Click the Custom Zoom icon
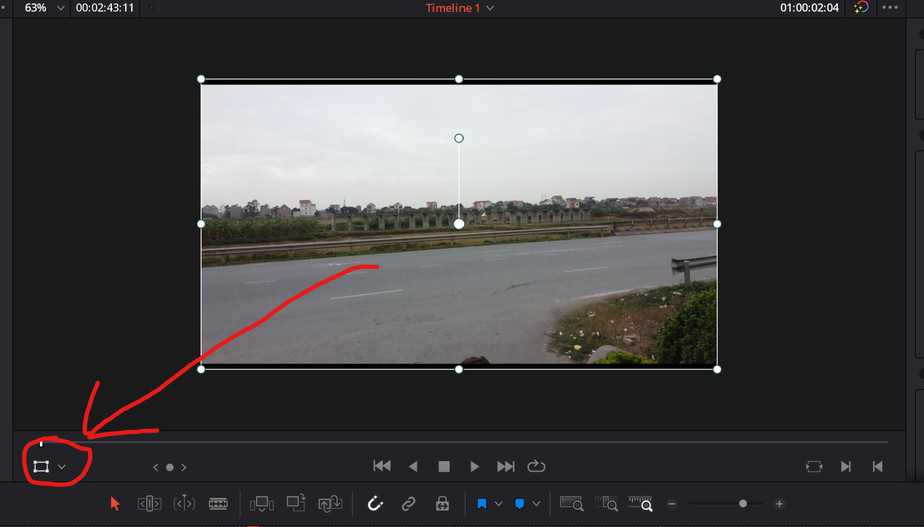The width and height of the screenshot is (924, 527). tap(641, 503)
